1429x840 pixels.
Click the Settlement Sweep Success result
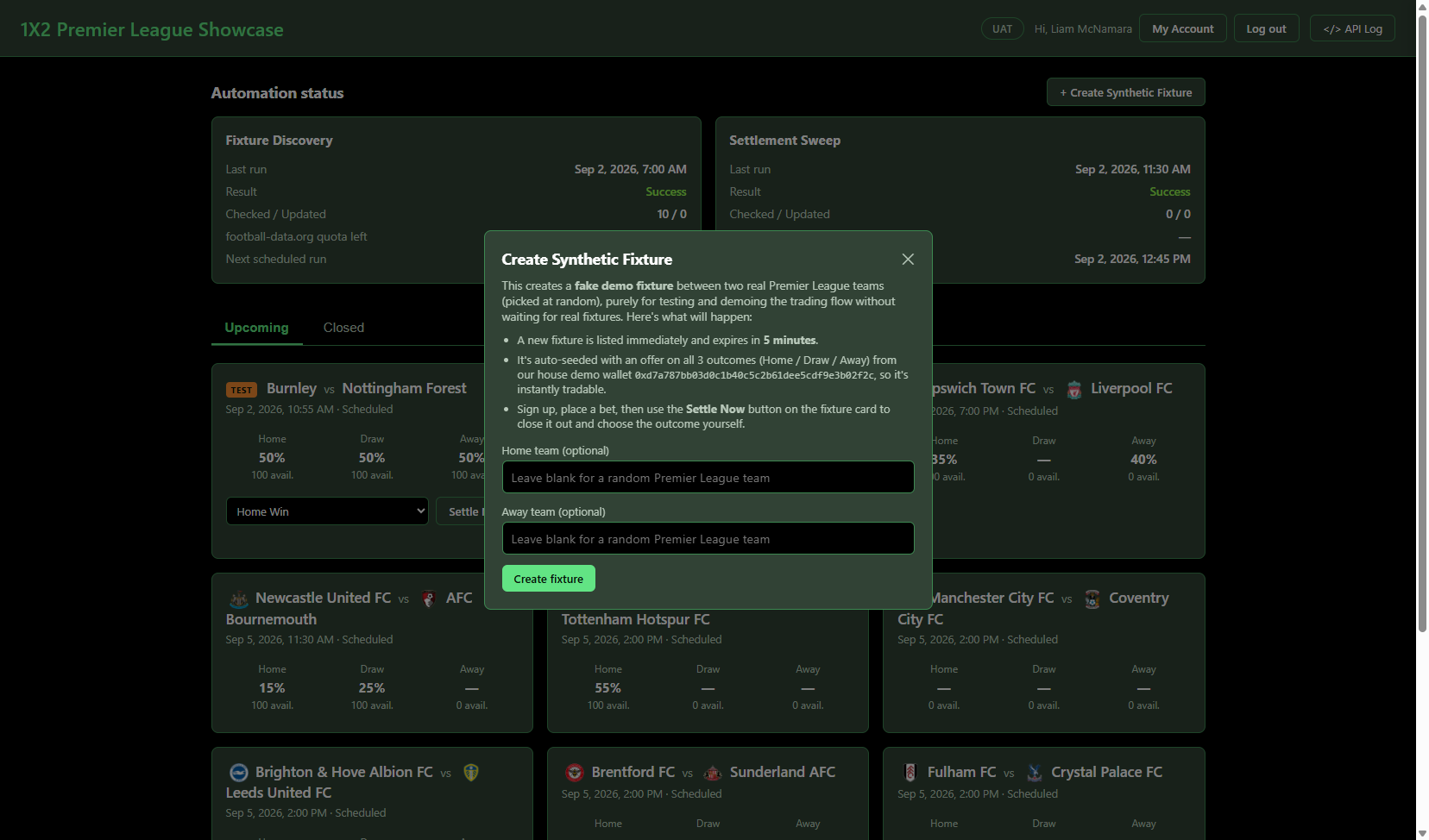pos(1170,191)
